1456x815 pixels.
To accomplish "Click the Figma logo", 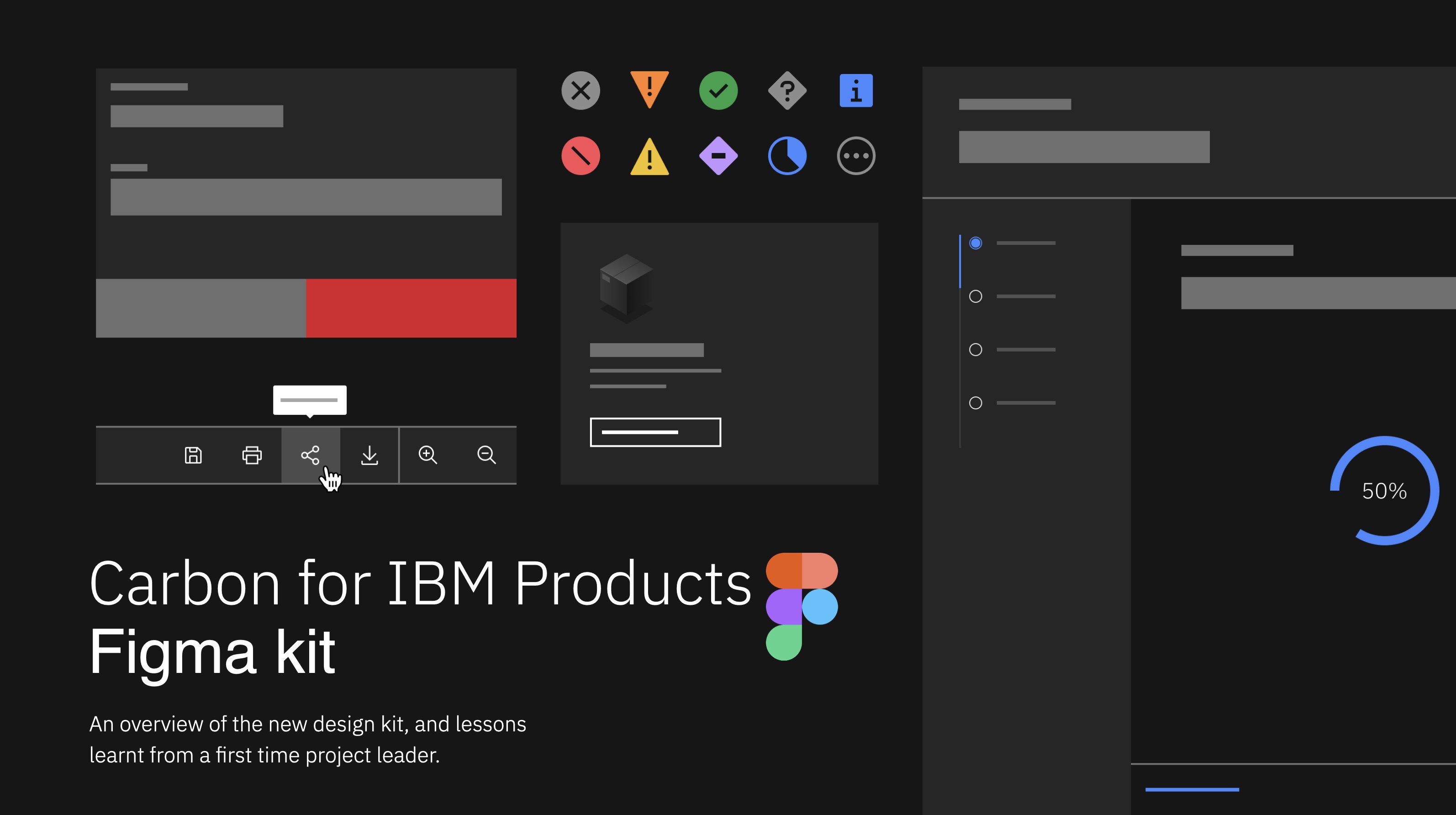I will [802, 606].
